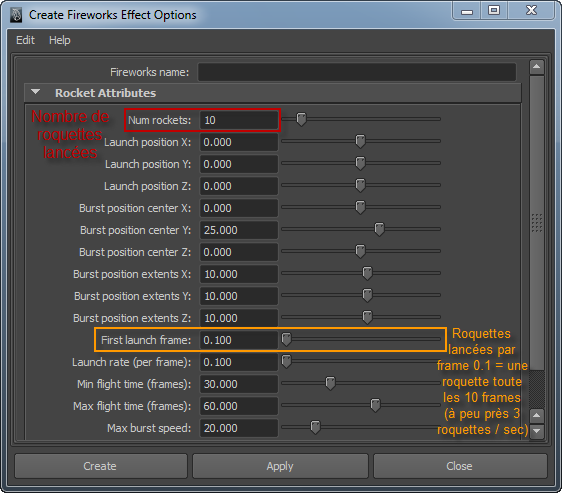
Task: Click the Launch rate per frame field
Action: [x=239, y=362]
